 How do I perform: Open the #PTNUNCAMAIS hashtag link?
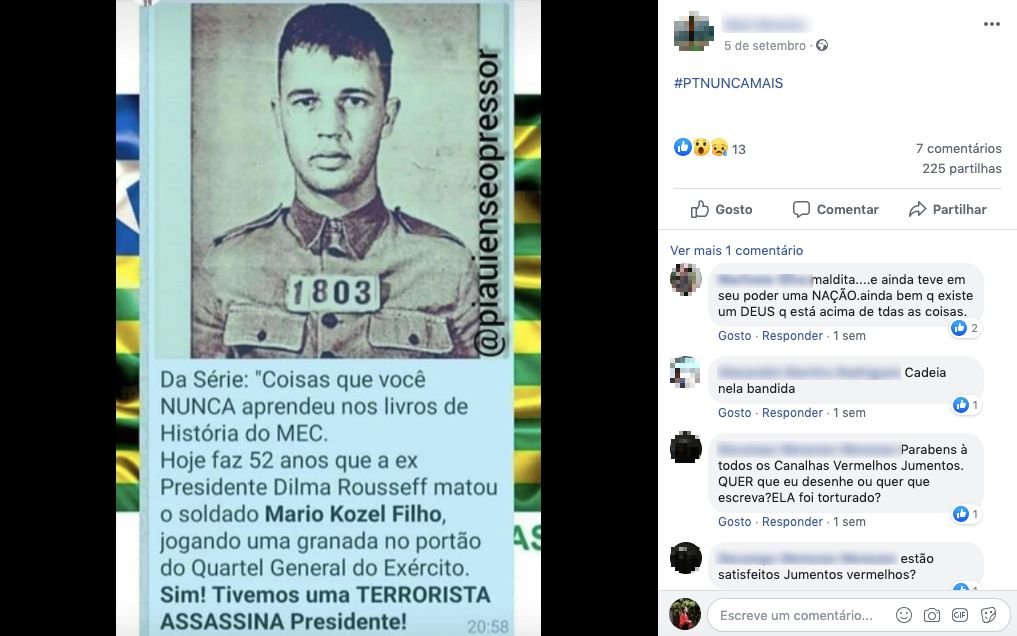coord(728,83)
